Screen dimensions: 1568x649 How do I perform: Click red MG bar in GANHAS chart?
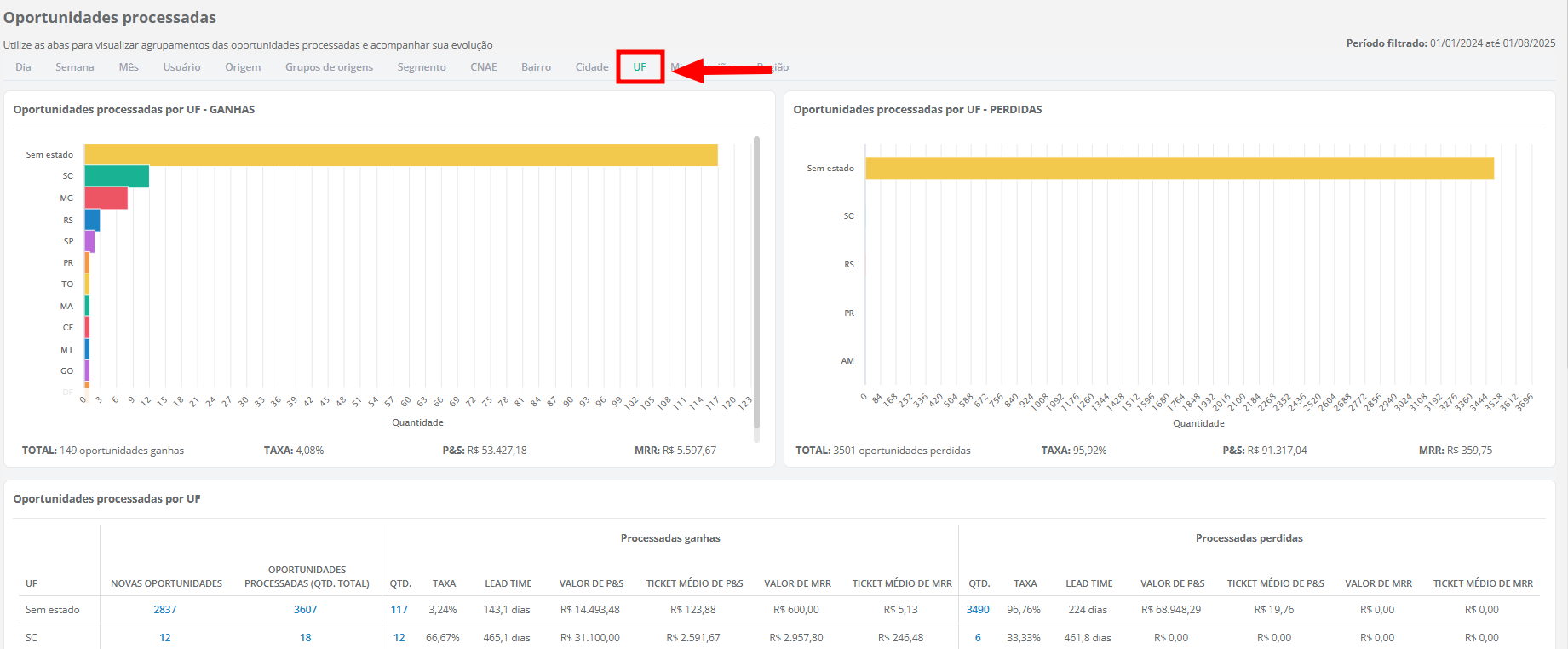click(106, 198)
